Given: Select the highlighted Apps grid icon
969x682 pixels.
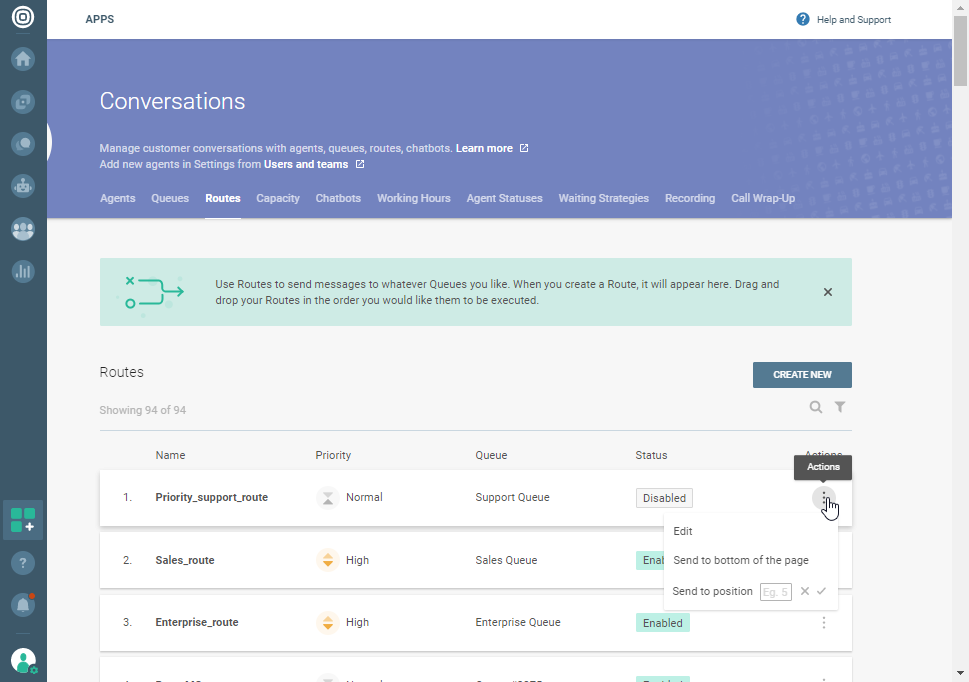Looking at the screenshot, I should [22, 520].
